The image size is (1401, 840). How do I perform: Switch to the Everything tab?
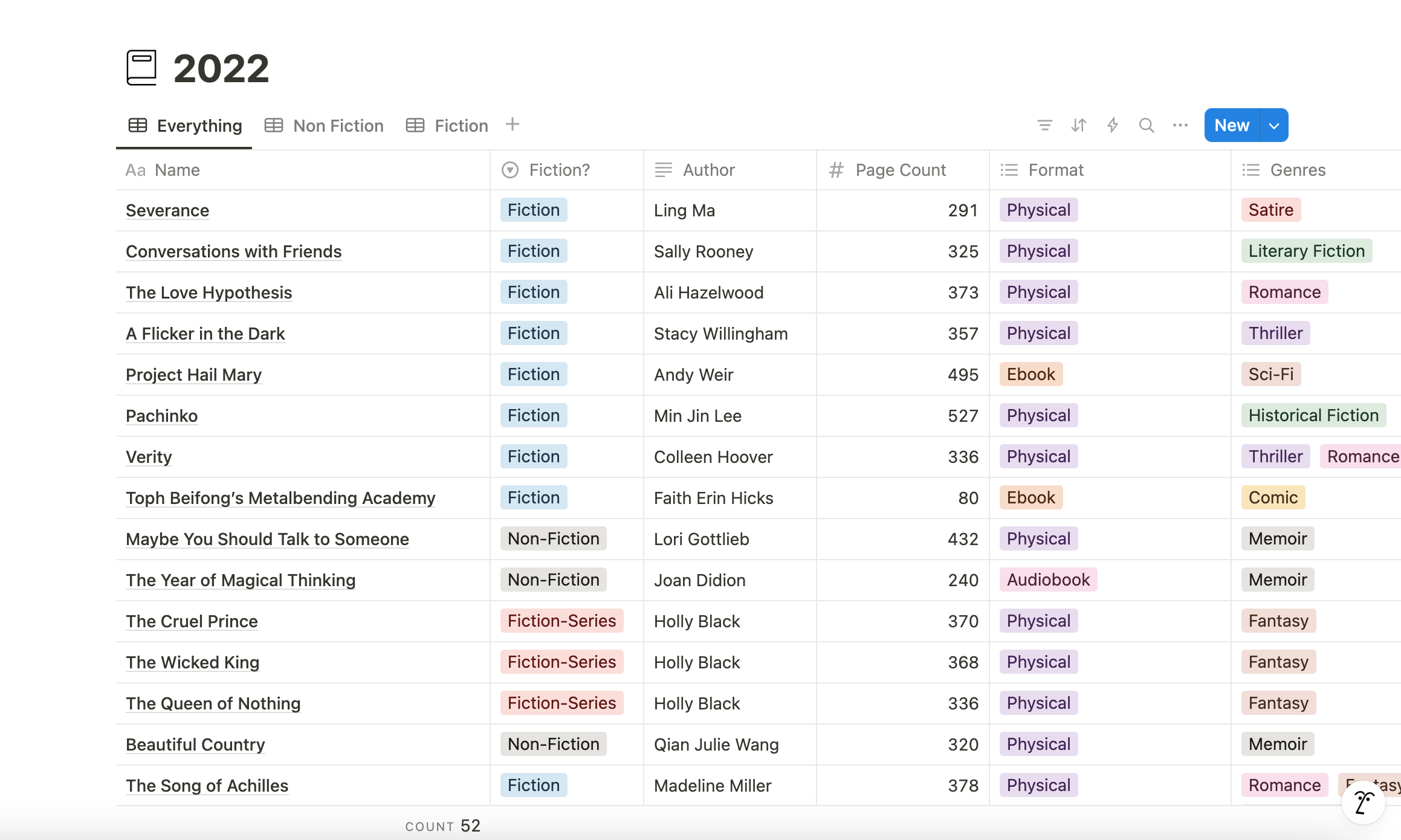pos(185,126)
